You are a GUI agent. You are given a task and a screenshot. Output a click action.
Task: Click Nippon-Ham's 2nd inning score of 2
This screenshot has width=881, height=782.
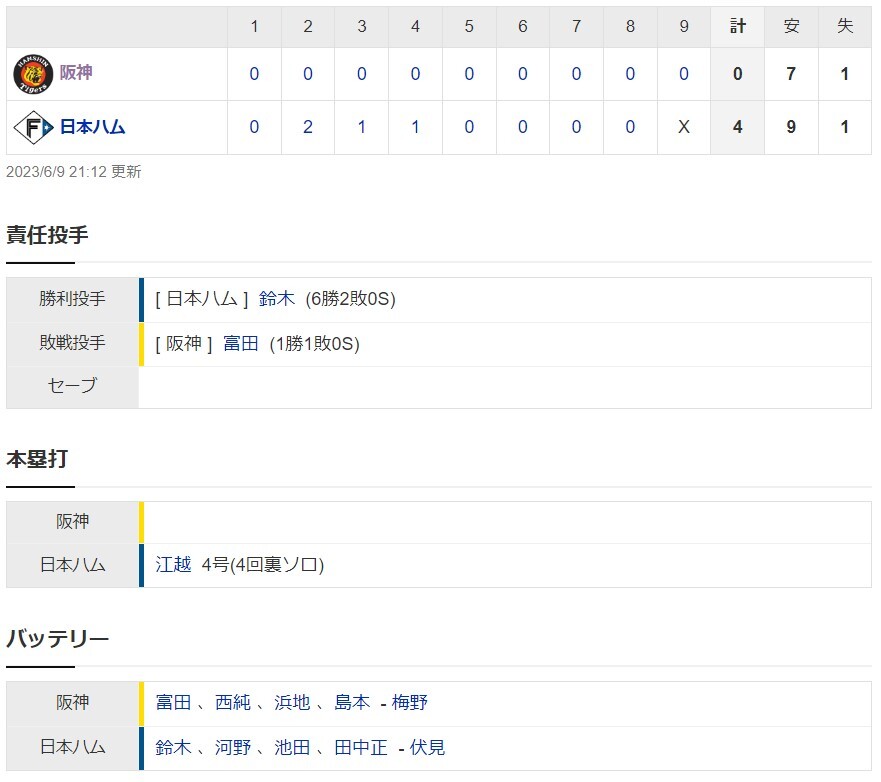point(308,128)
